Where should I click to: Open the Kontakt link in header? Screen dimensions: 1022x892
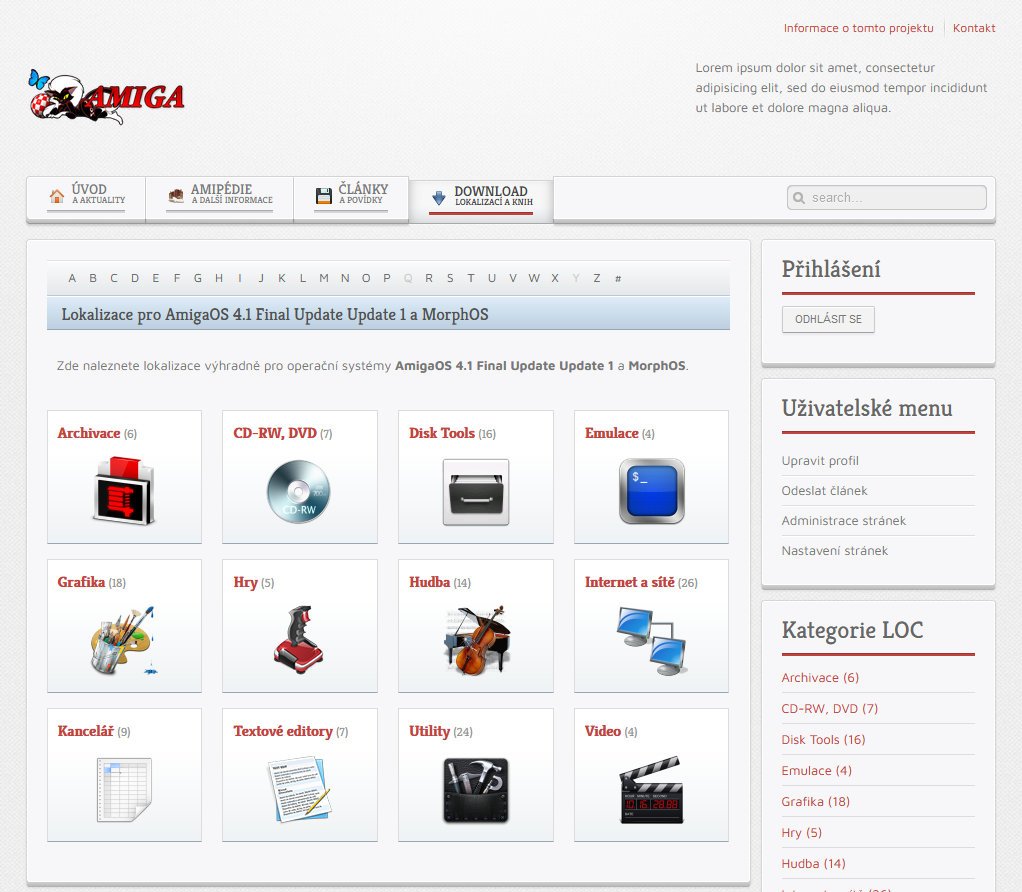click(x=973, y=28)
